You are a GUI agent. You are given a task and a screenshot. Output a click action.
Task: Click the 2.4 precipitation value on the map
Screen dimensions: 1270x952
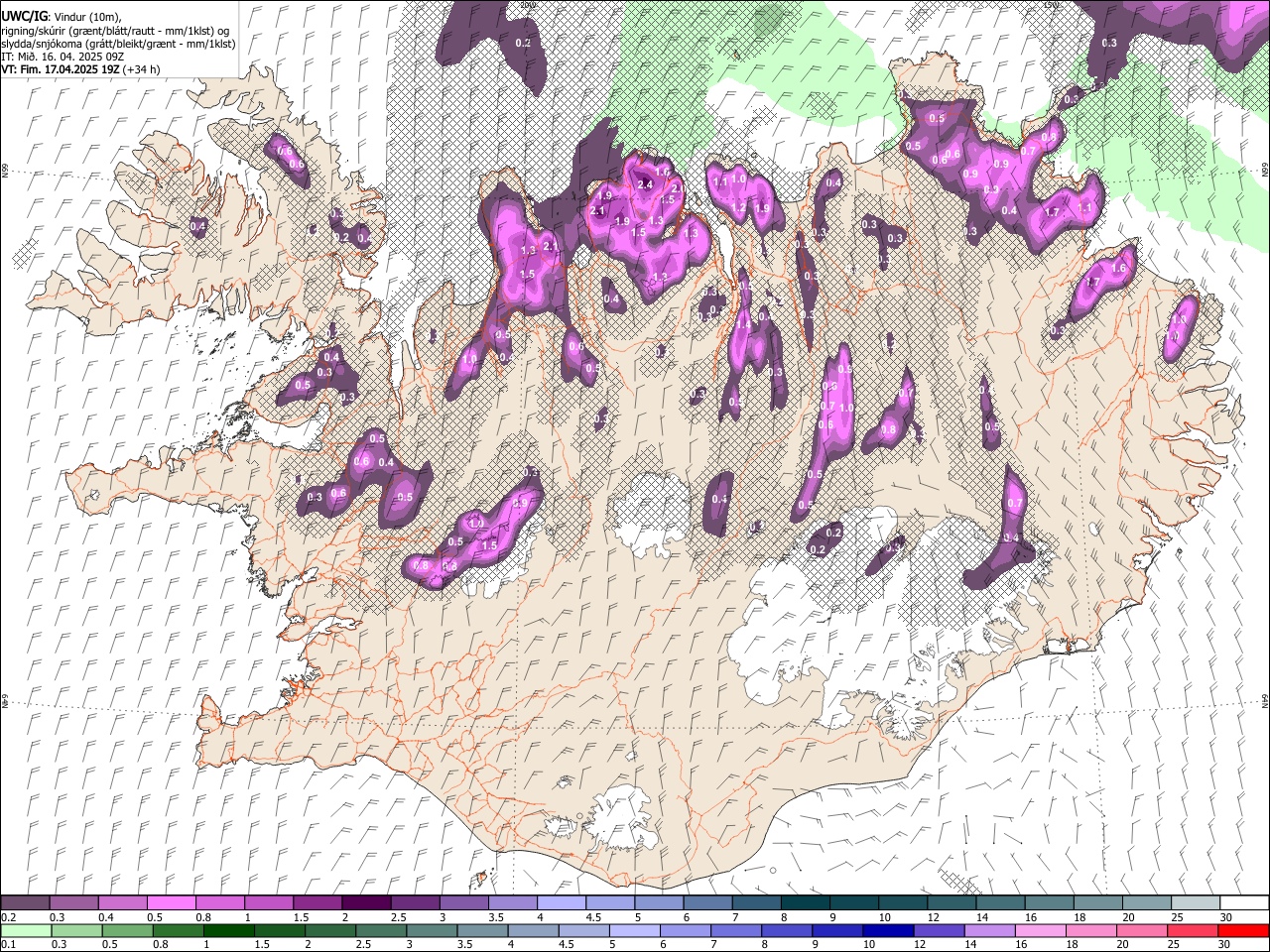[x=645, y=184]
